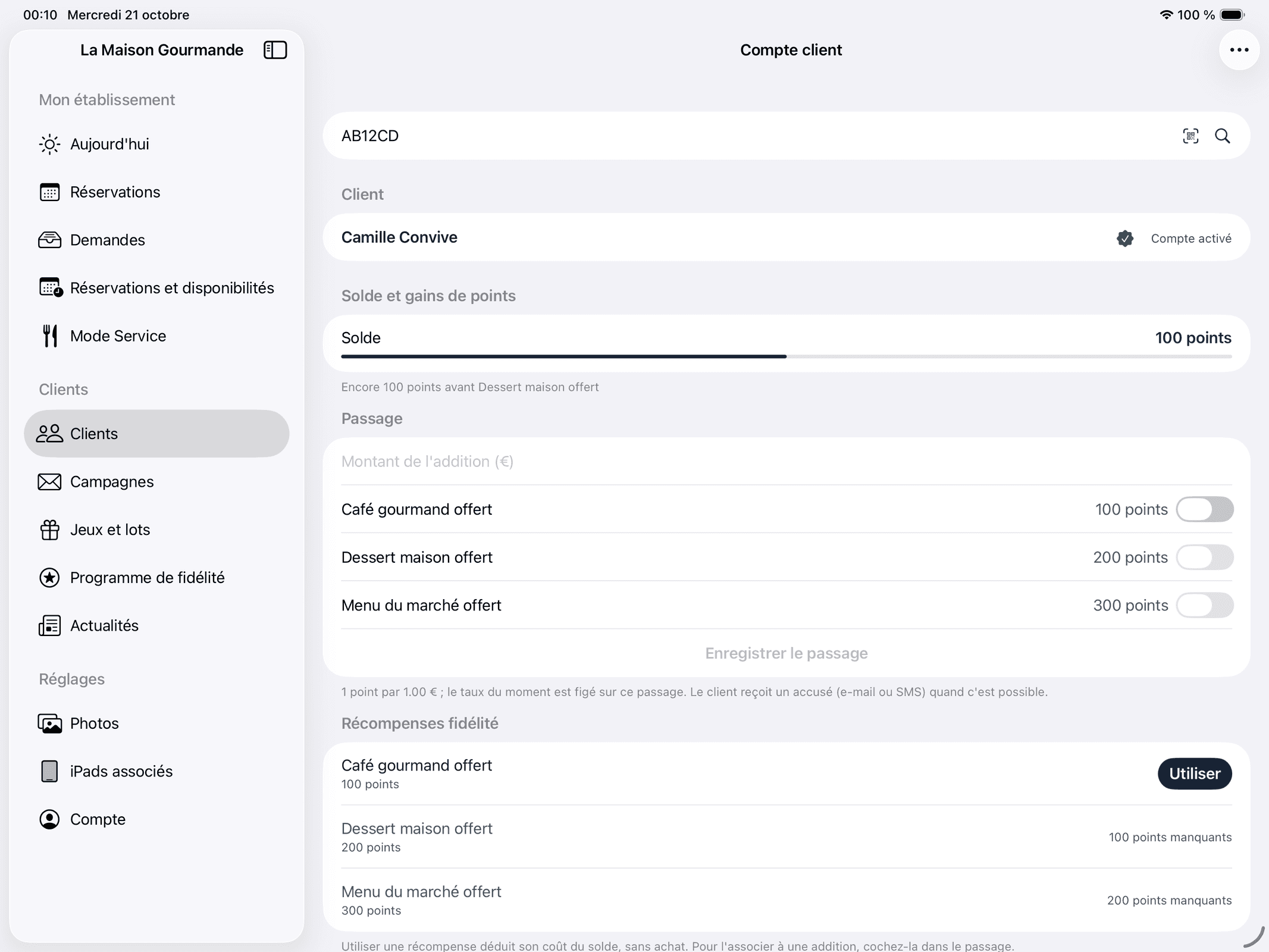Click the verified badge next to Compte activé
This screenshot has height=952, width=1269.
coord(1125,239)
